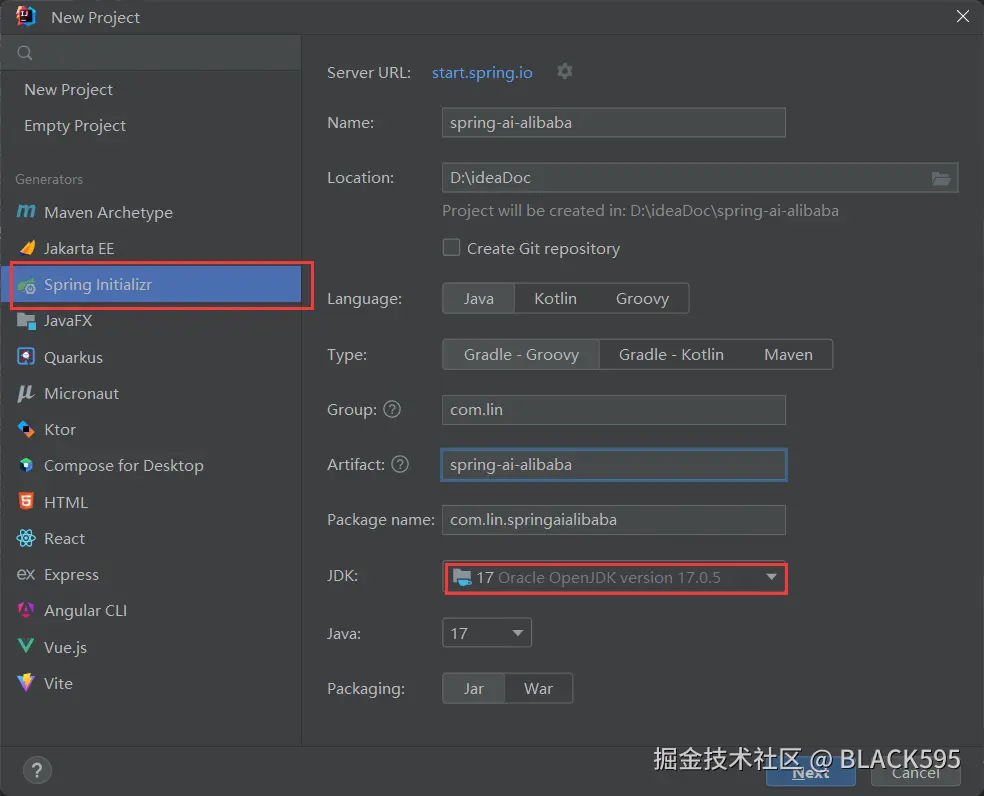The width and height of the screenshot is (984, 796).
Task: Click the Vue.js V icon
Action: click(x=26, y=646)
